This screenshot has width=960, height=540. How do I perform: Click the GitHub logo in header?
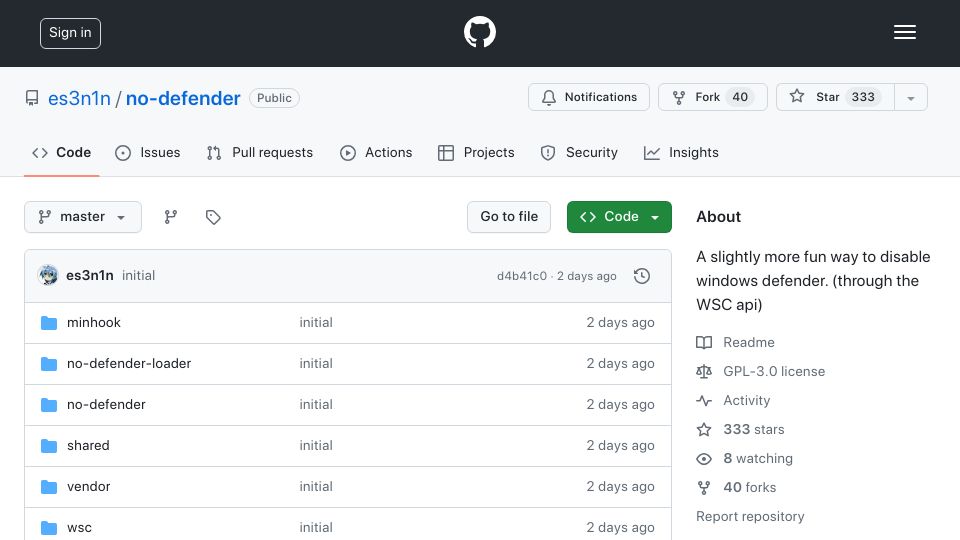click(479, 32)
